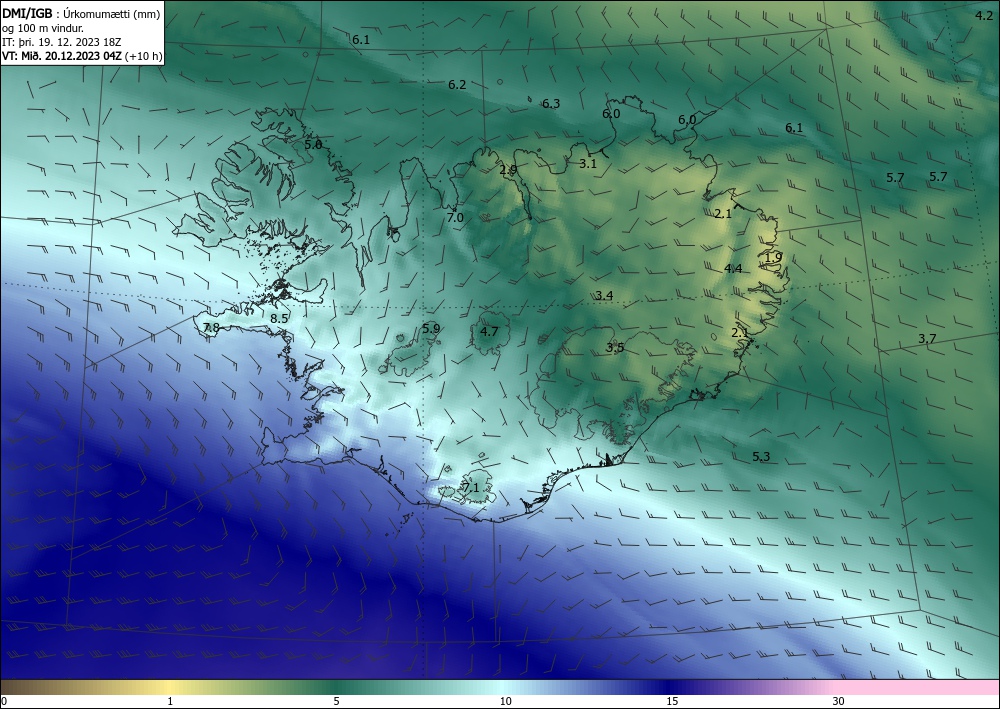Click the 'VT: Mið. 20.12.2023 04Z' valid time
This screenshot has width=1000, height=709.
click(x=62, y=56)
